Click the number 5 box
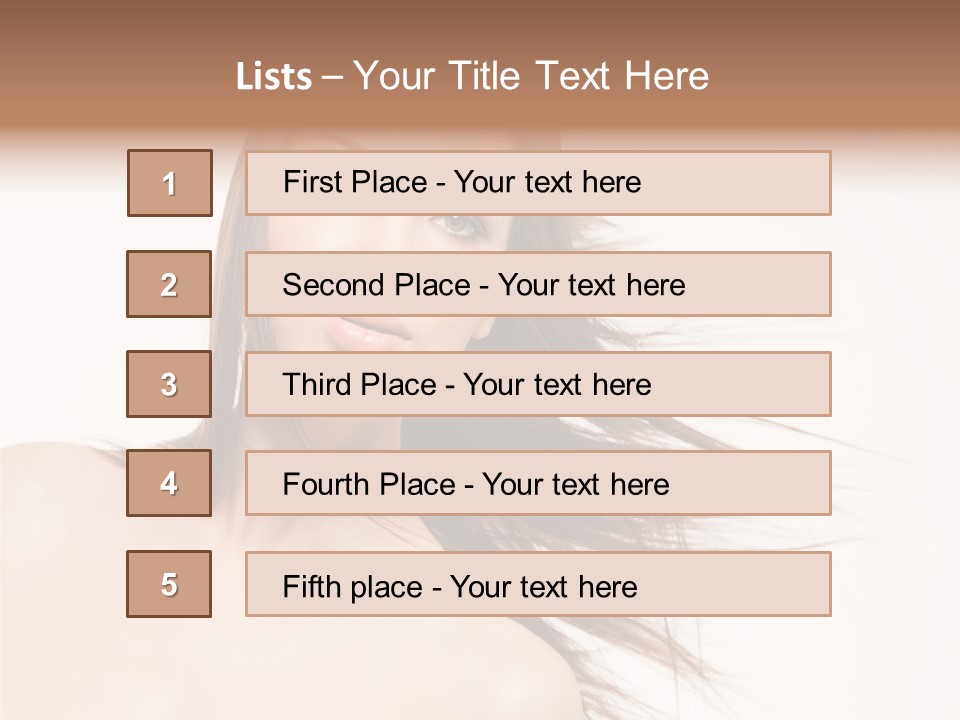The image size is (960, 720). (169, 584)
